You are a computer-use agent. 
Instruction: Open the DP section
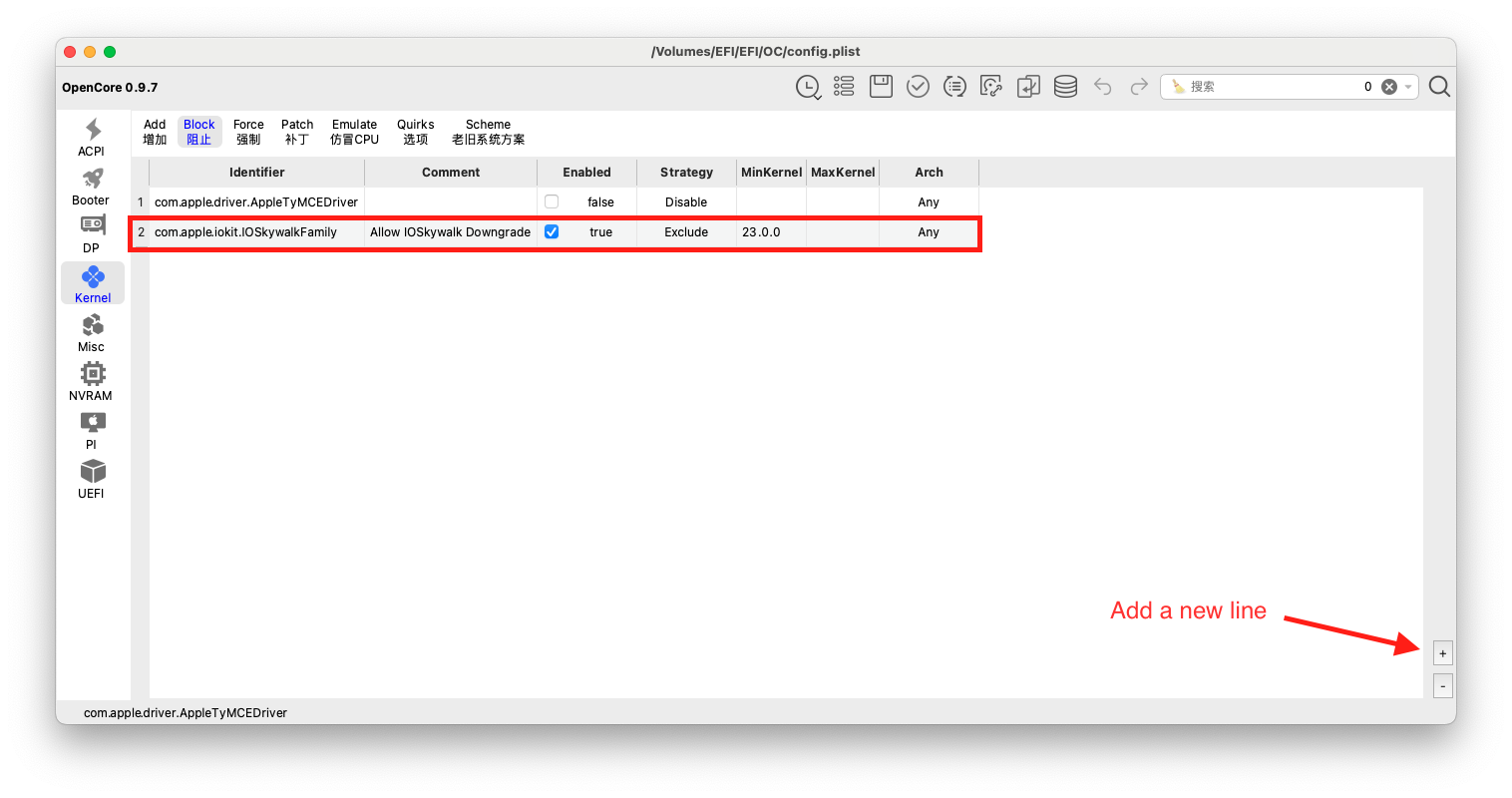[92, 234]
